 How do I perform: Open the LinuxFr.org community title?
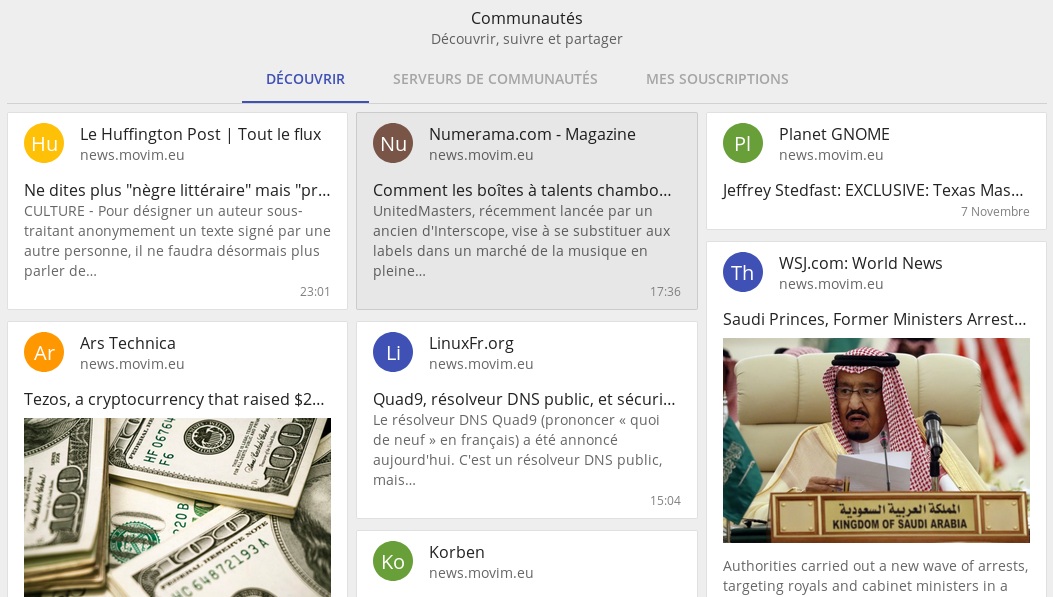(x=471, y=344)
